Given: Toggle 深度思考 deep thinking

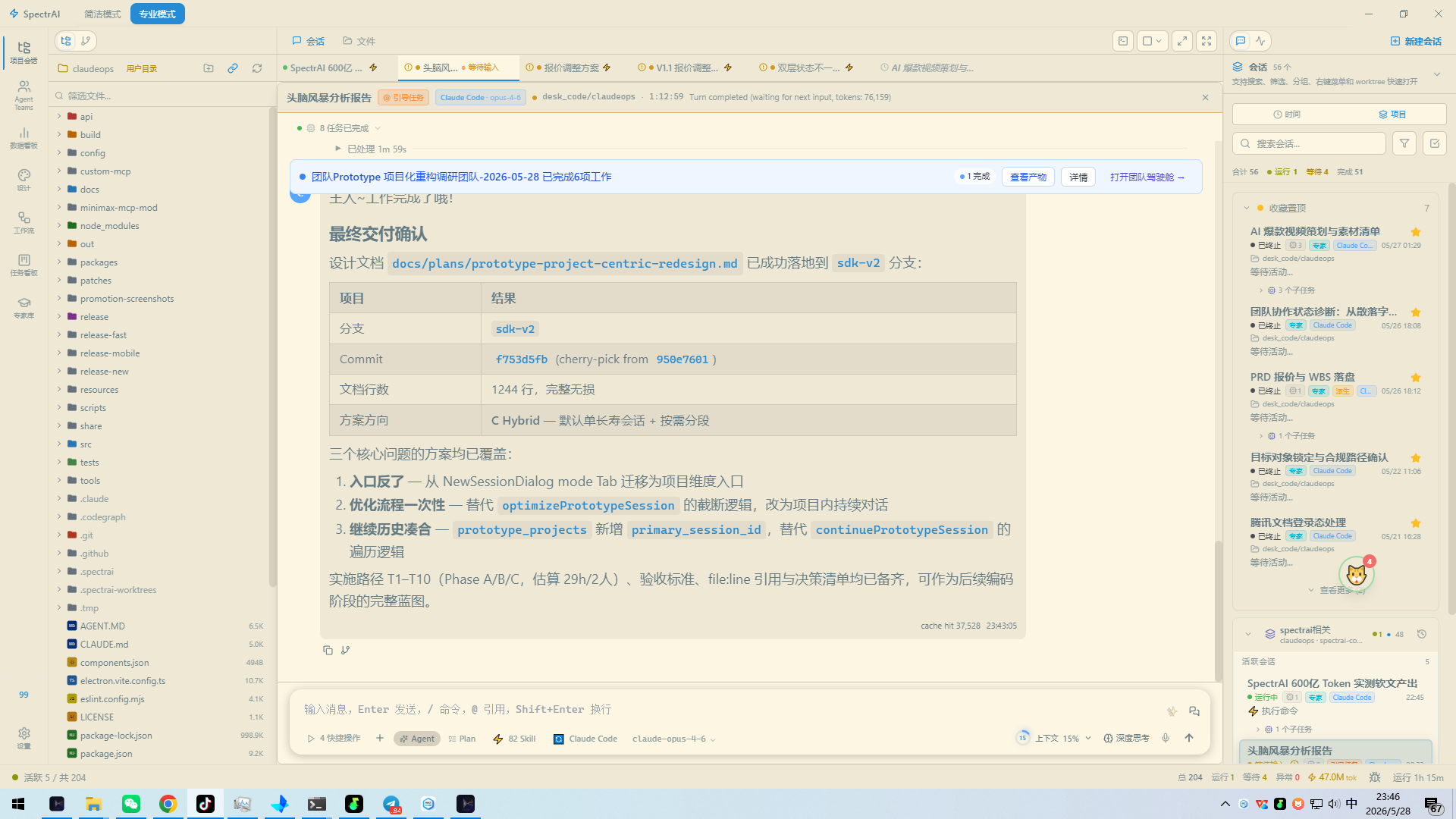Looking at the screenshot, I should 1126,738.
